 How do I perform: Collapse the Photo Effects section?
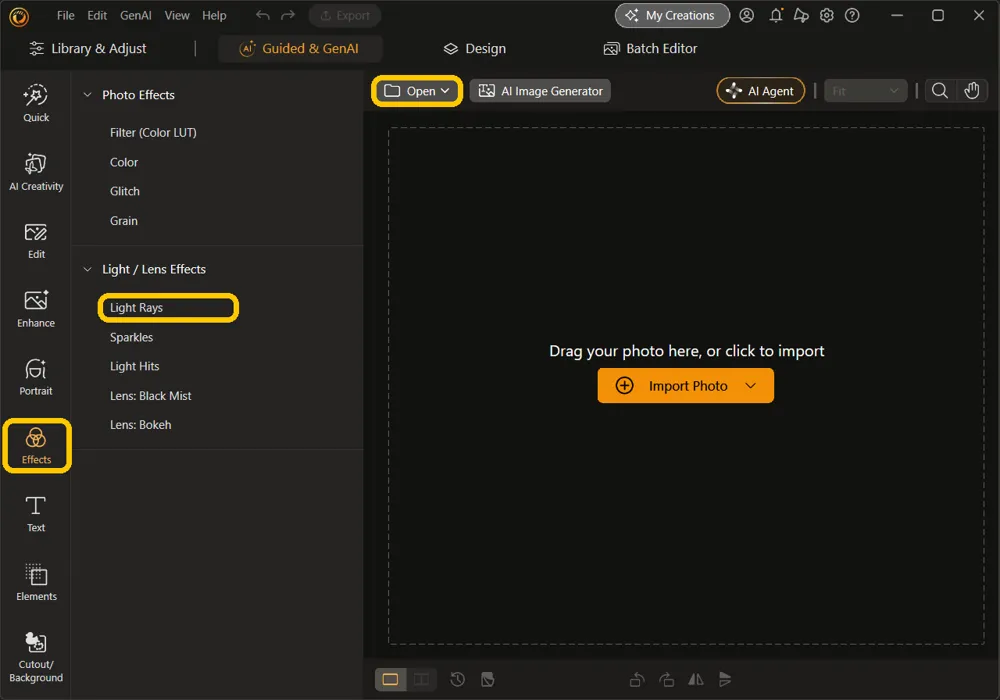click(x=87, y=94)
